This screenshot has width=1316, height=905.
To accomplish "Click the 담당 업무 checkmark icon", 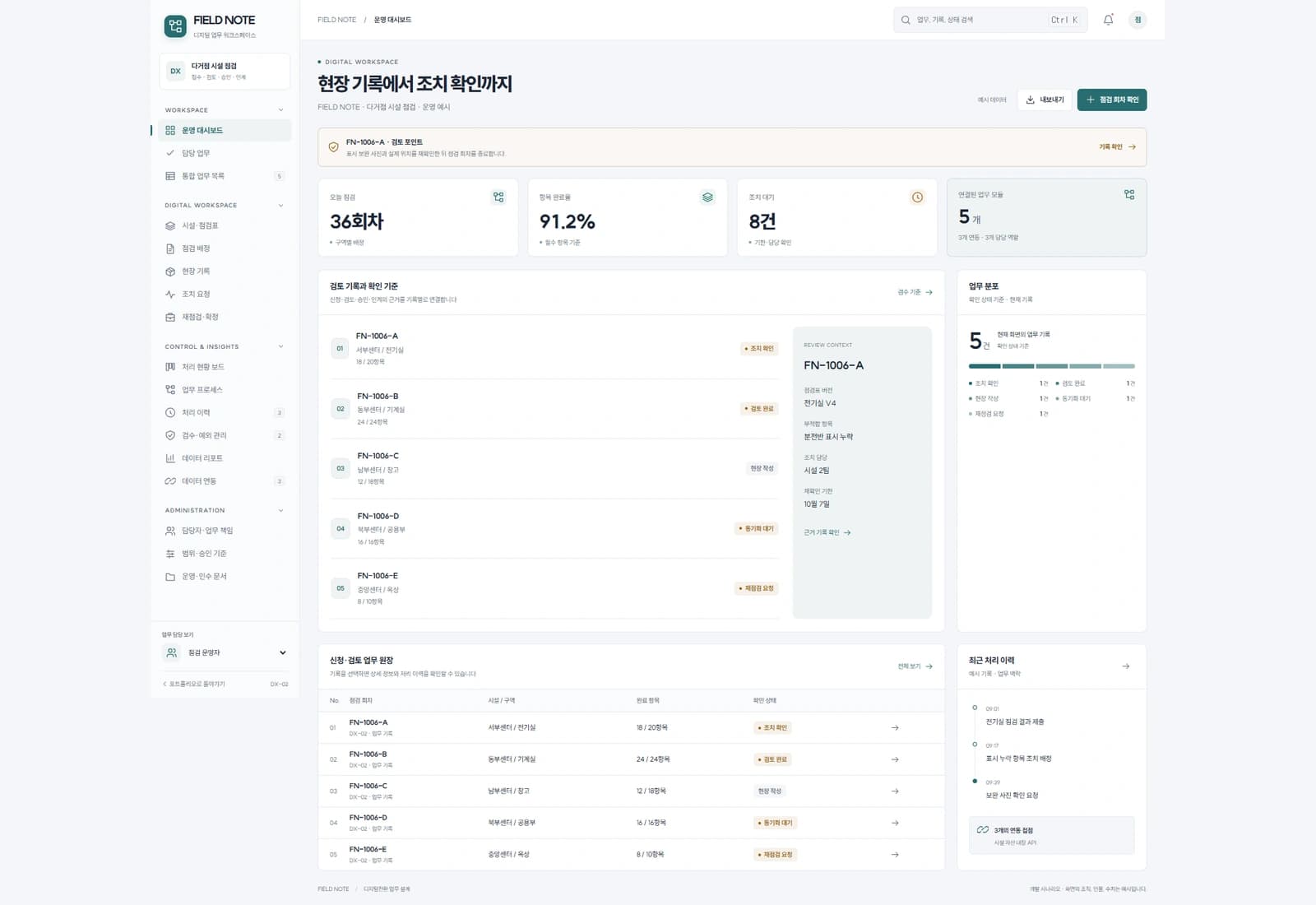I will [170, 153].
